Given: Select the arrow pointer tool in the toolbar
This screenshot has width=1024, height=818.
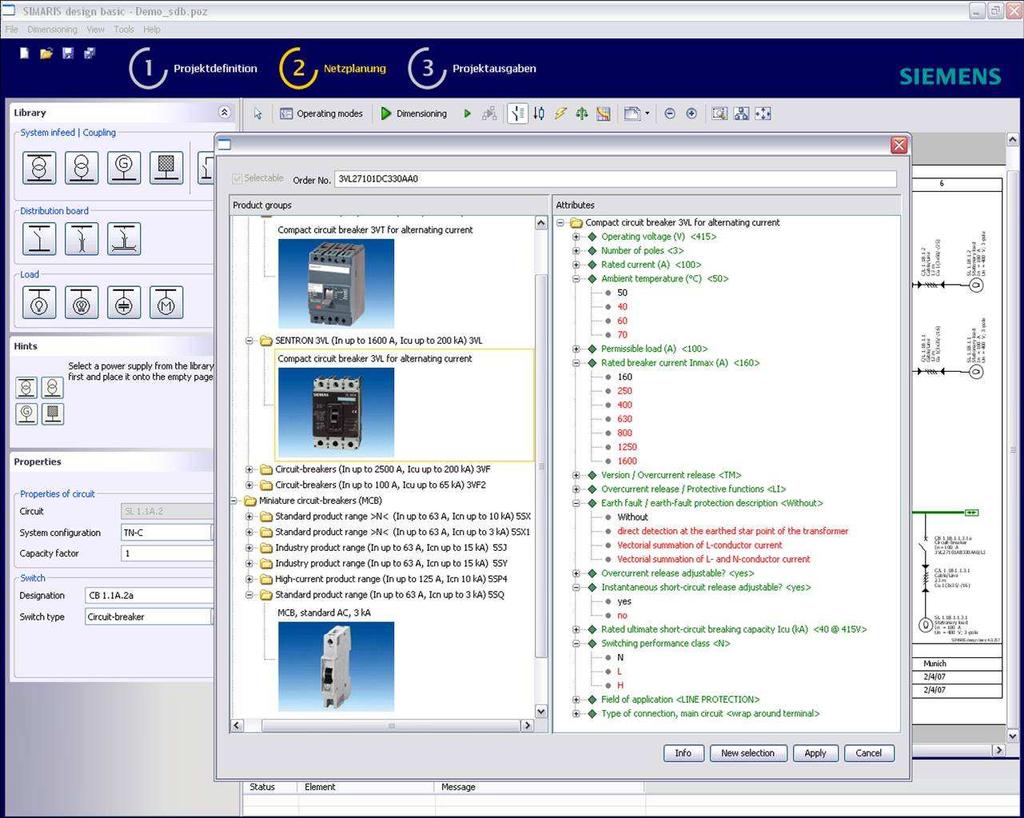Looking at the screenshot, I should [x=258, y=114].
